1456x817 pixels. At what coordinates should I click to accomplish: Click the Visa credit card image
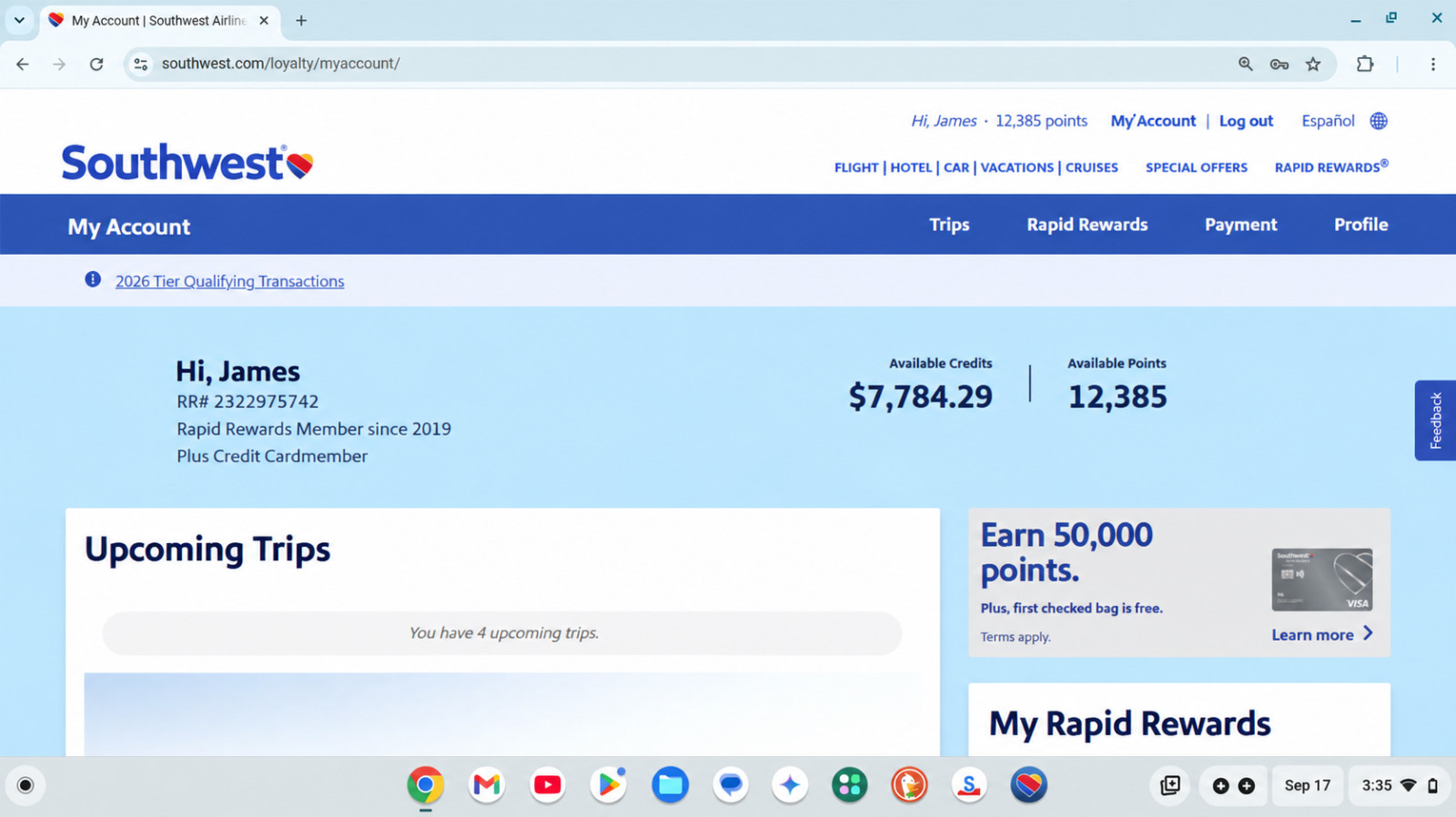[x=1322, y=580]
